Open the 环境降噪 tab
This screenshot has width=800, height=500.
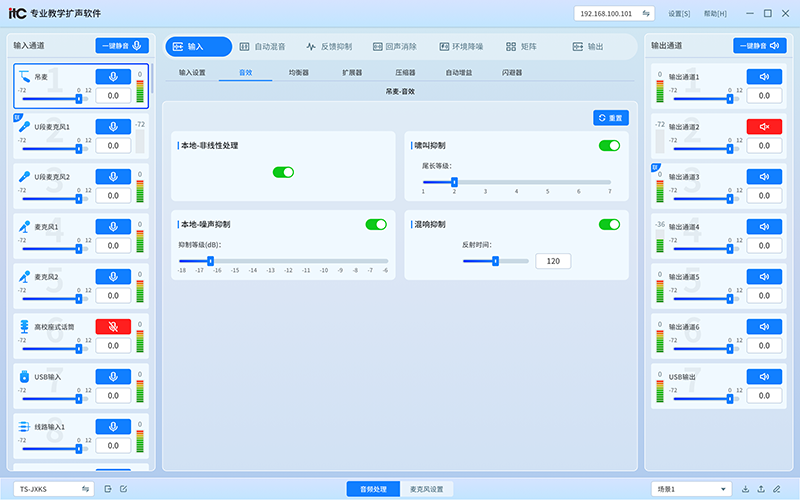(x=461, y=46)
